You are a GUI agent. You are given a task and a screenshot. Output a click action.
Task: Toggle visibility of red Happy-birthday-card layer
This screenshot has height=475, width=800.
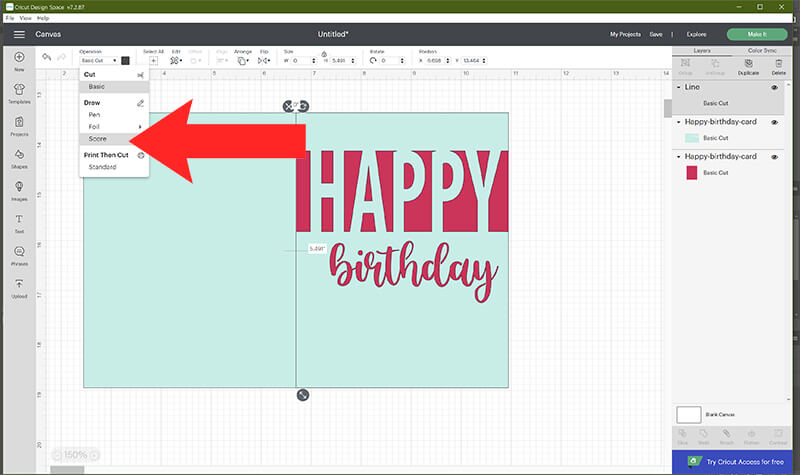tap(774, 157)
